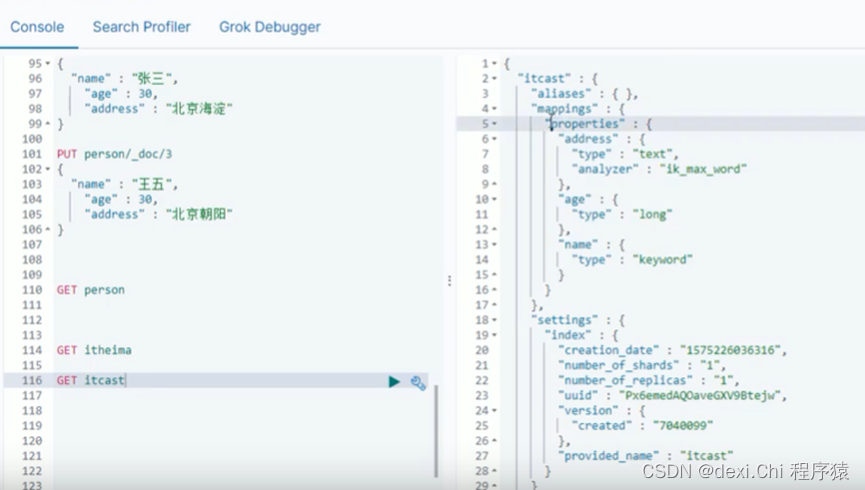
Task: Place cursor on GET itheima line
Action: (94, 350)
